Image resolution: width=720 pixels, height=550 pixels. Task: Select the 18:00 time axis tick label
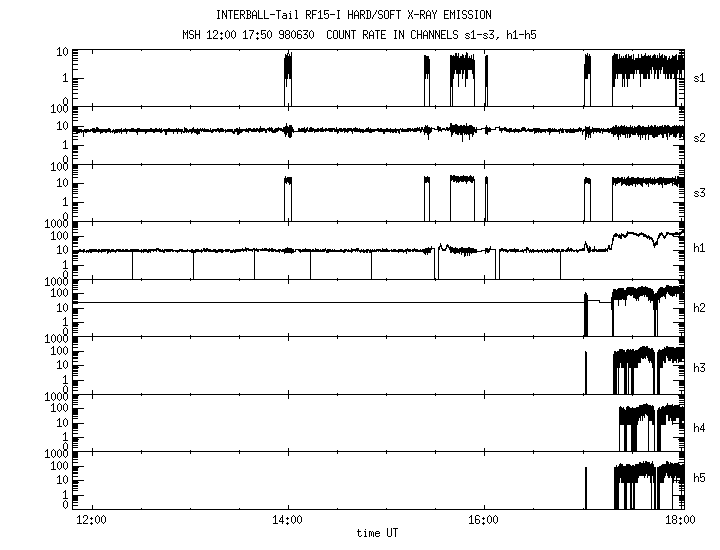[x=681, y=521]
